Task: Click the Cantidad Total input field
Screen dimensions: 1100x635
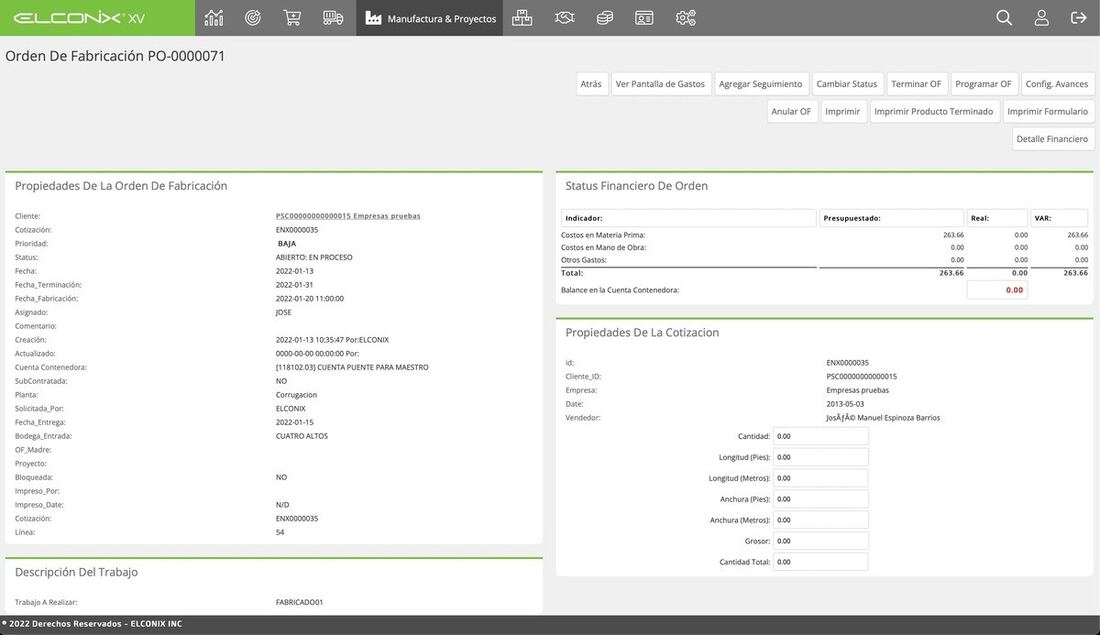Action: click(x=820, y=562)
